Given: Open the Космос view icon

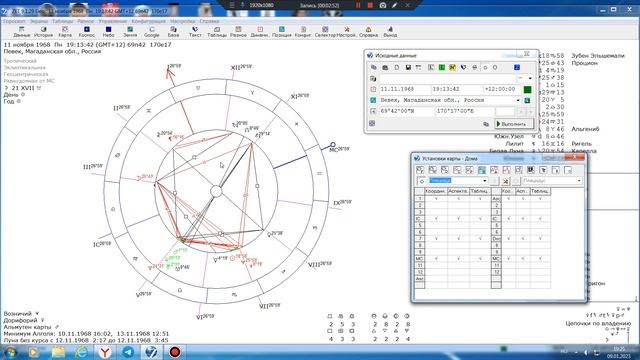Looking at the screenshot, I should click(87, 32).
